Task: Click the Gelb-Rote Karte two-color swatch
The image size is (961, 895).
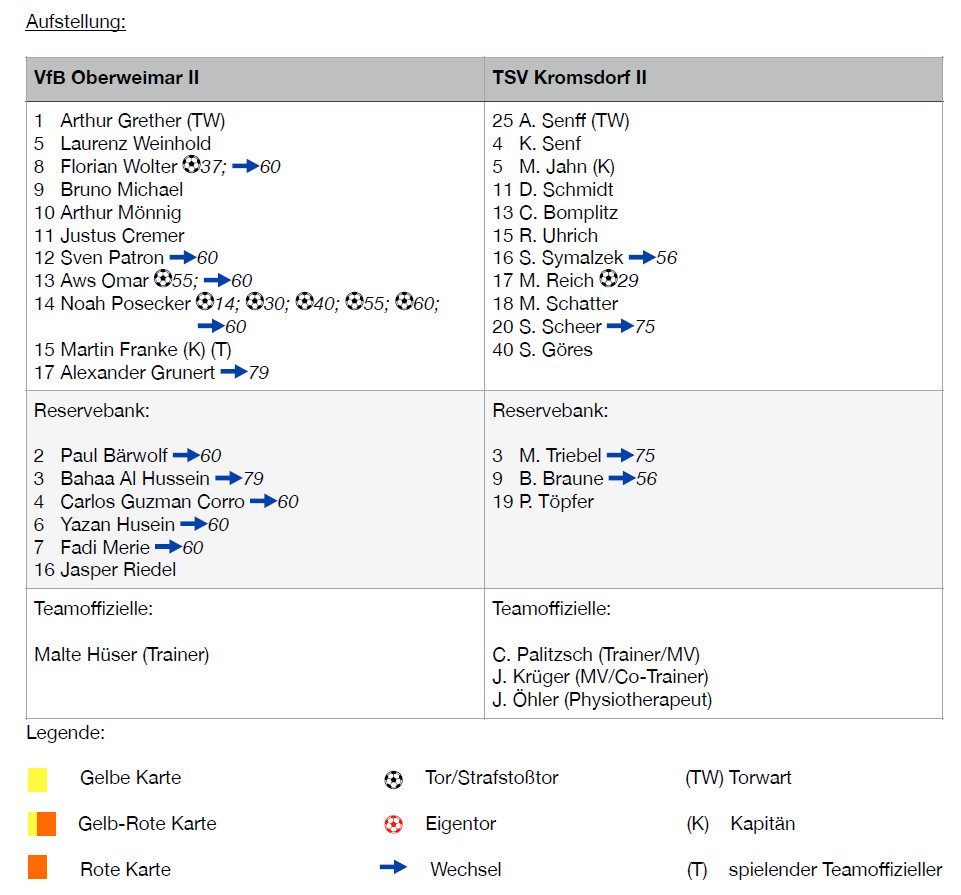Action: [x=42, y=824]
